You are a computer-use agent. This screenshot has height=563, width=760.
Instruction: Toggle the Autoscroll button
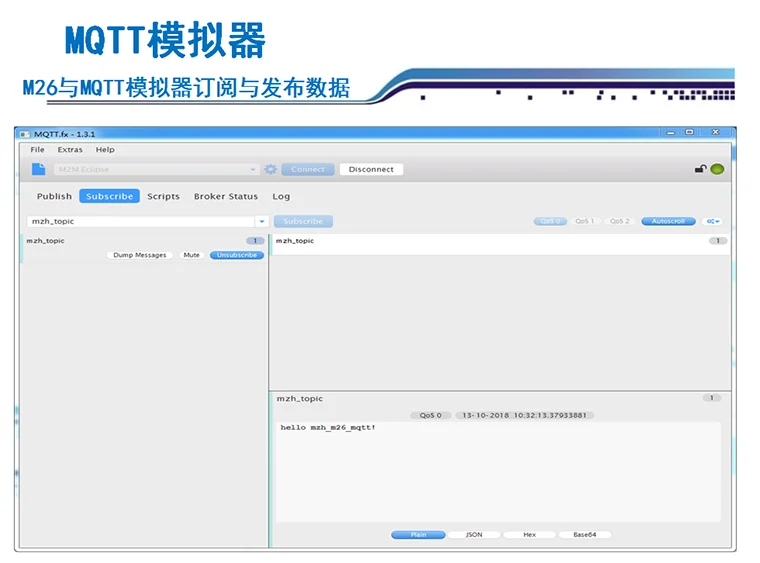click(668, 221)
